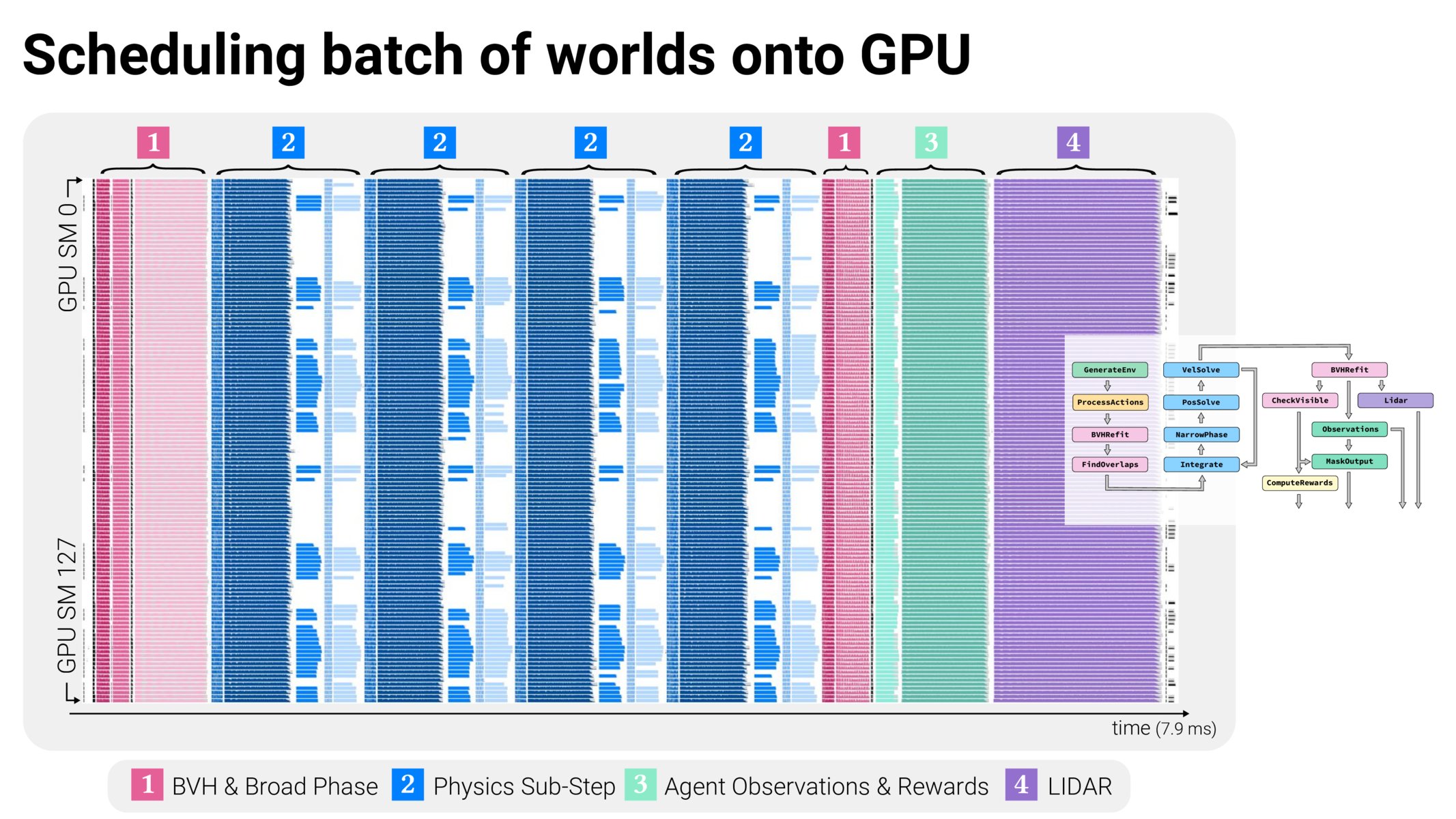Select the FindOverlaps node
The image size is (1456, 819).
(x=1109, y=464)
